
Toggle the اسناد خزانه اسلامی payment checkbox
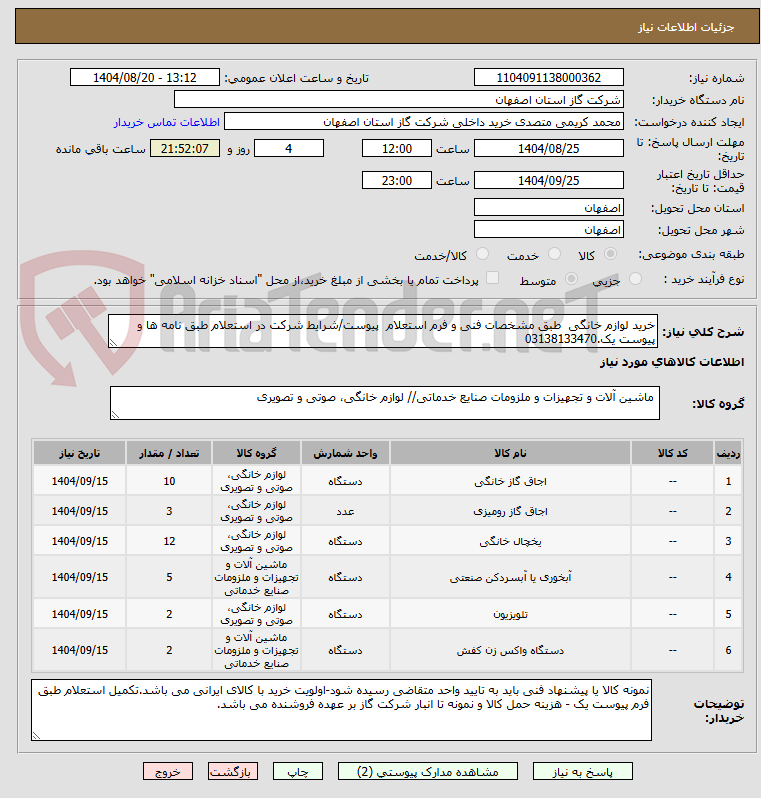[492, 278]
